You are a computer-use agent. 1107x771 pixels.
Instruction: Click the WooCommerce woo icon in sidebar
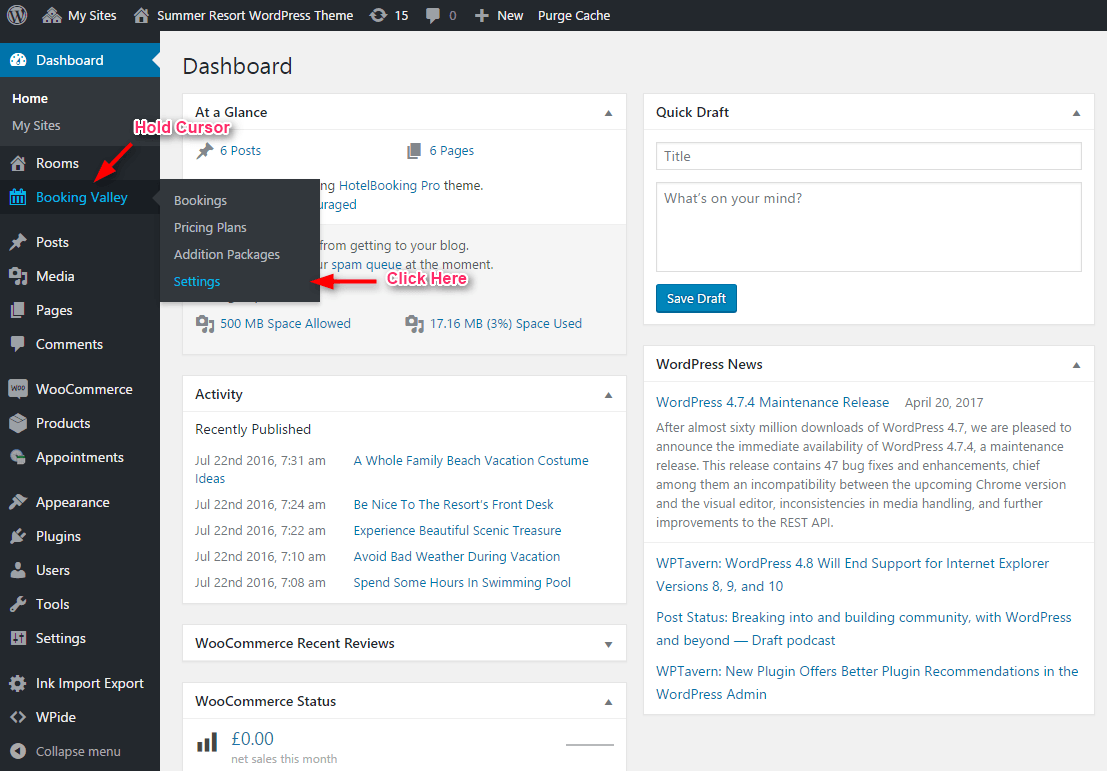click(18, 389)
